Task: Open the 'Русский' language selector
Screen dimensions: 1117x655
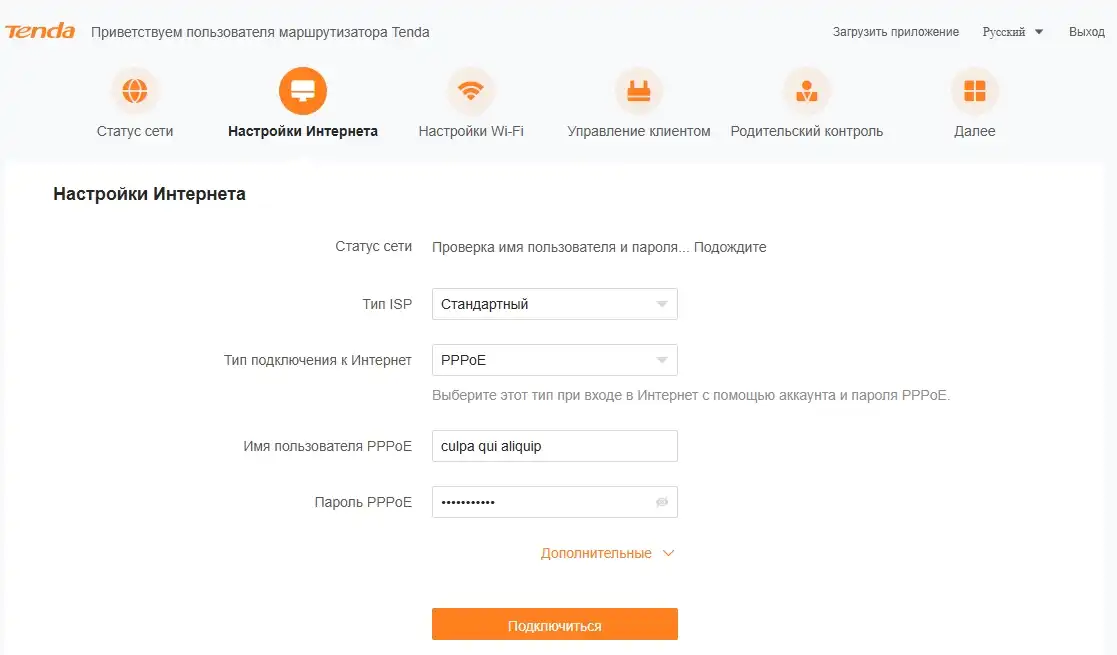Action: point(1013,31)
